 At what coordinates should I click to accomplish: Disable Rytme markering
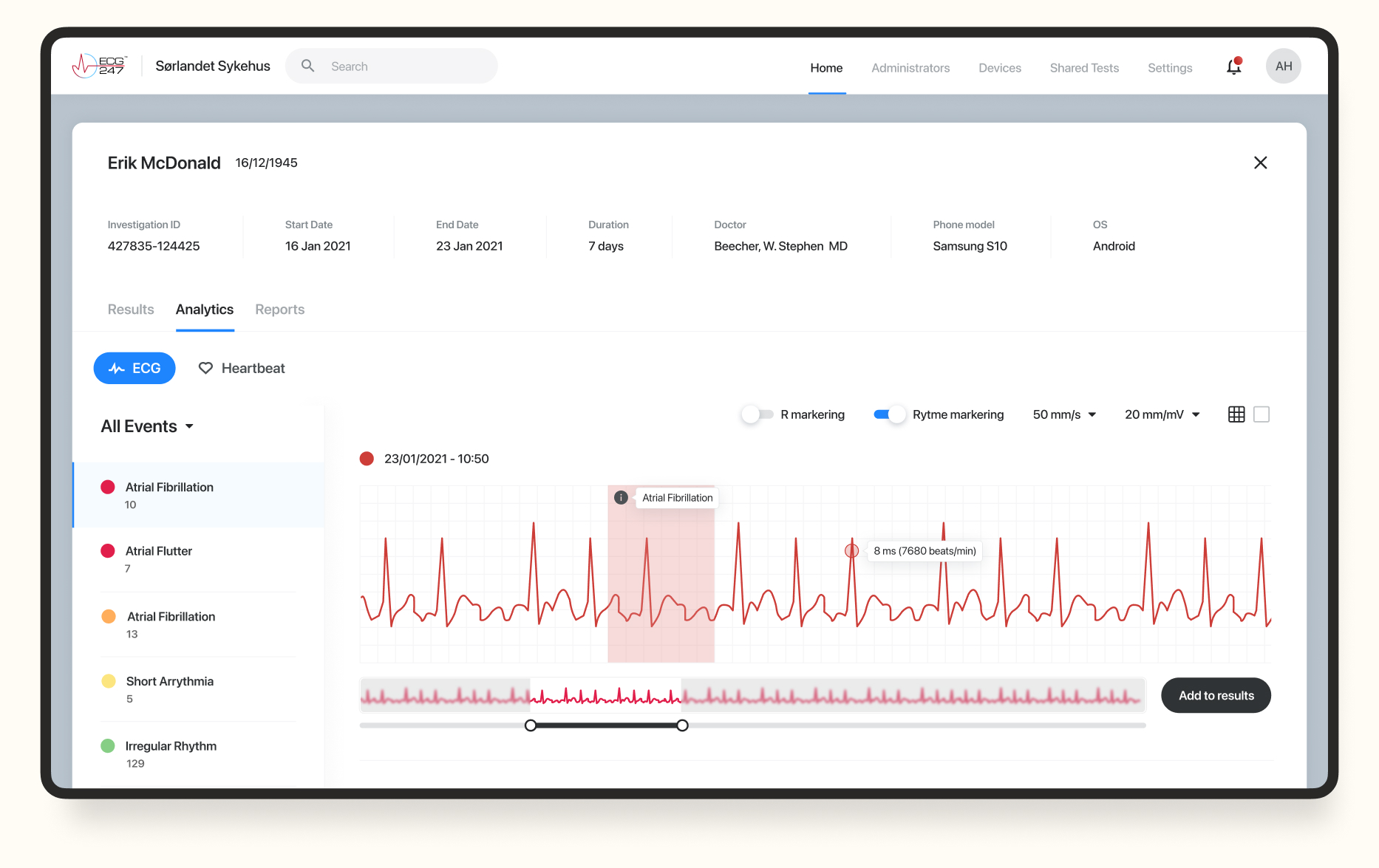pyautogui.click(x=889, y=414)
